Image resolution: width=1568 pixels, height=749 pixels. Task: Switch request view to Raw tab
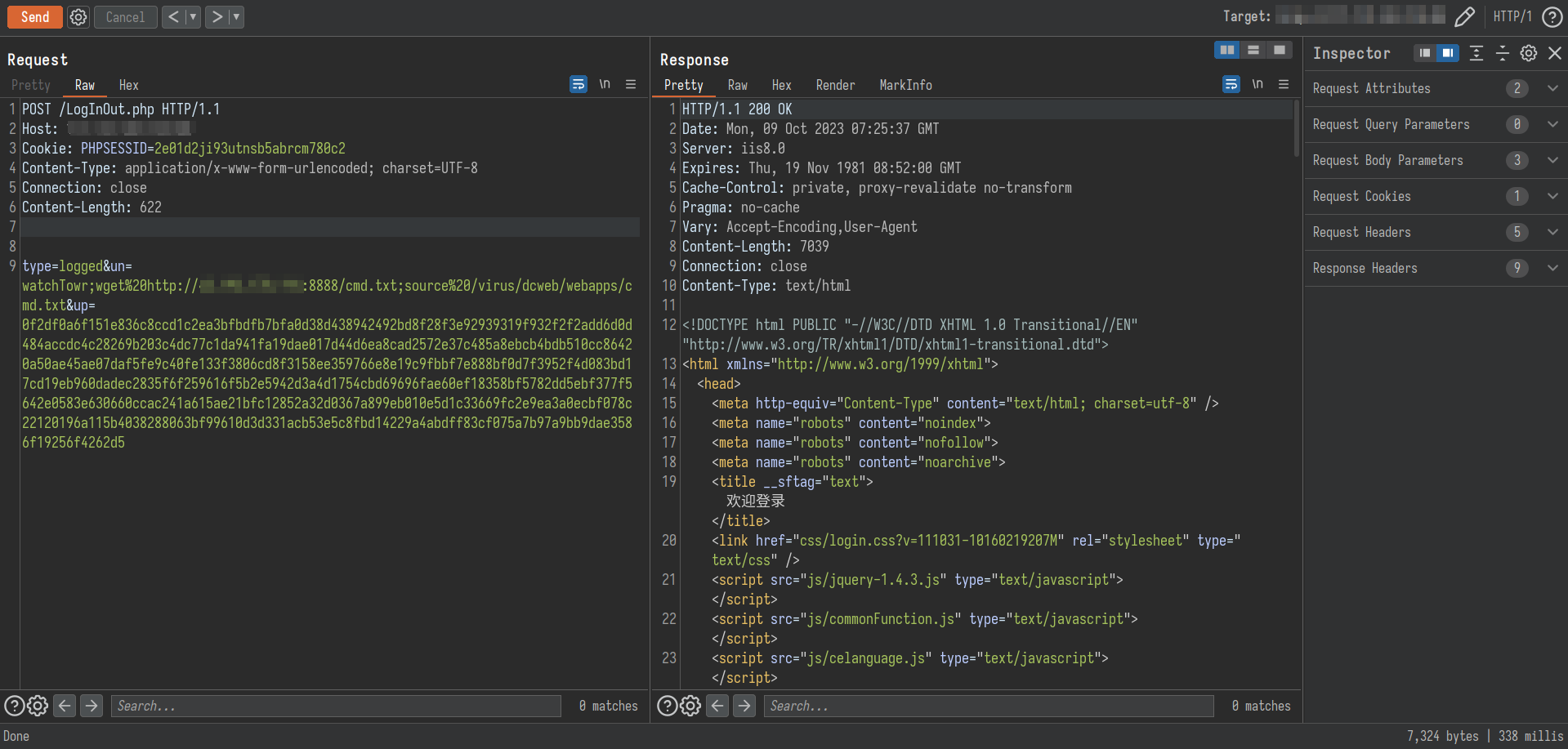click(x=85, y=85)
